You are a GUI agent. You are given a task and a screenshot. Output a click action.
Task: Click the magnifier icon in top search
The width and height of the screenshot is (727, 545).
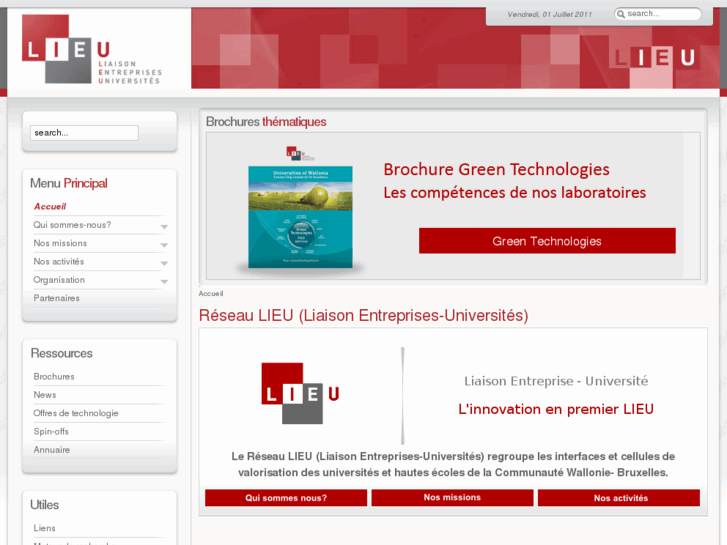[621, 14]
